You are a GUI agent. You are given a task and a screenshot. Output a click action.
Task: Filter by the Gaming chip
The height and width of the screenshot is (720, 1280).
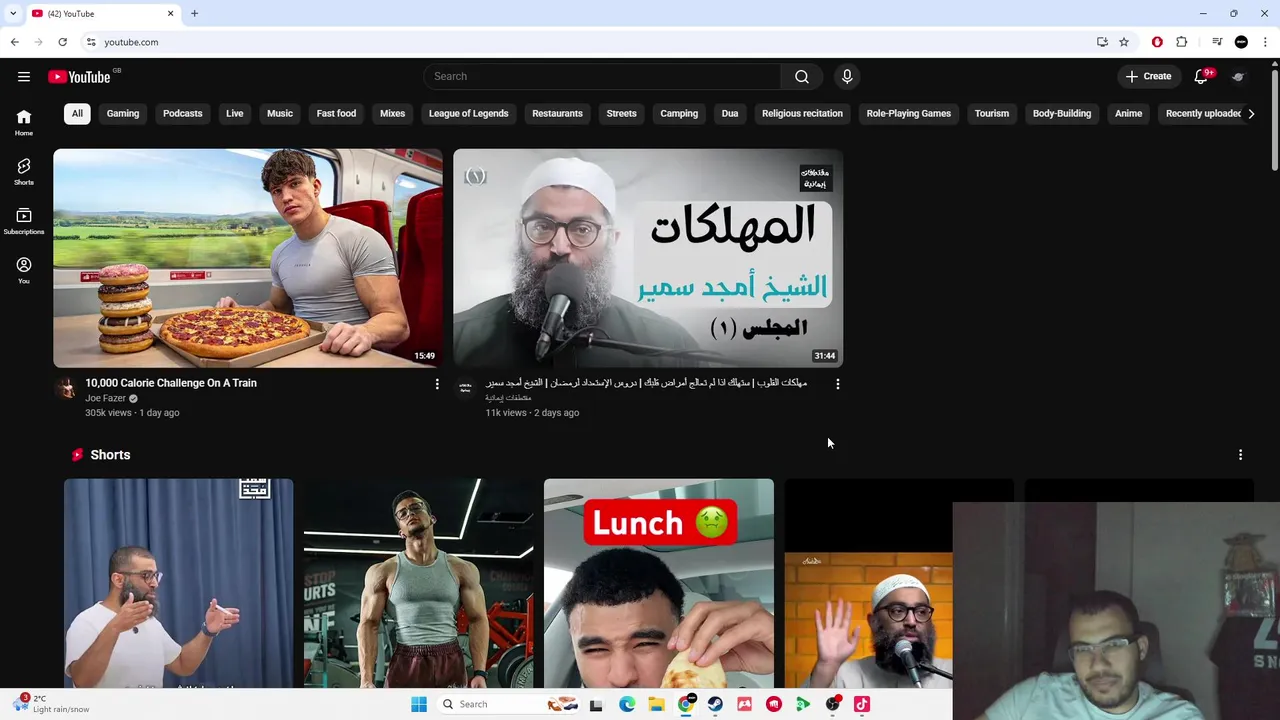click(x=123, y=114)
